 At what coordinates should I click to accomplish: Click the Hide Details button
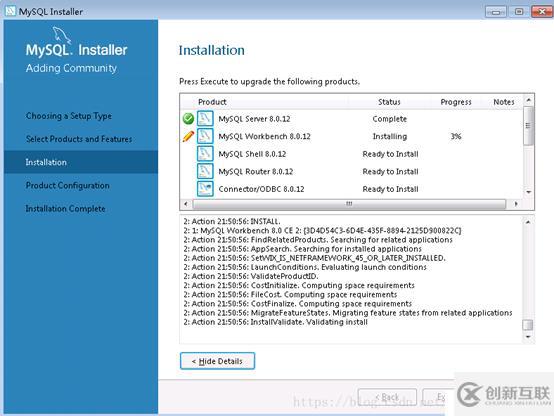[217, 361]
